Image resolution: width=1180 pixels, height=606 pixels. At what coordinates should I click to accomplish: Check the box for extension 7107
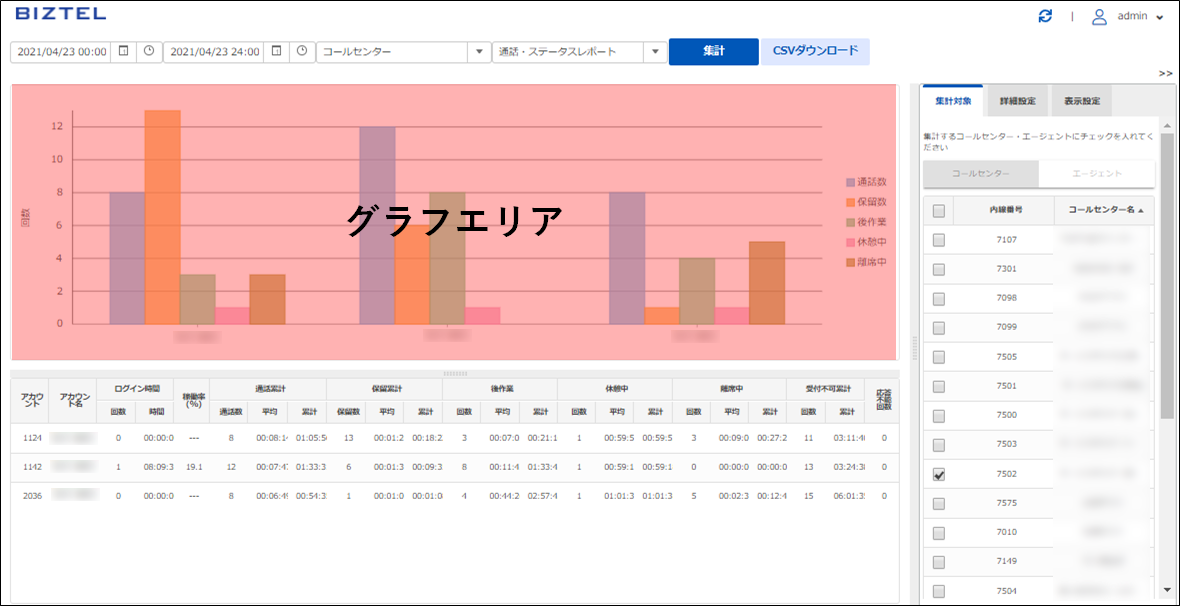click(x=938, y=240)
